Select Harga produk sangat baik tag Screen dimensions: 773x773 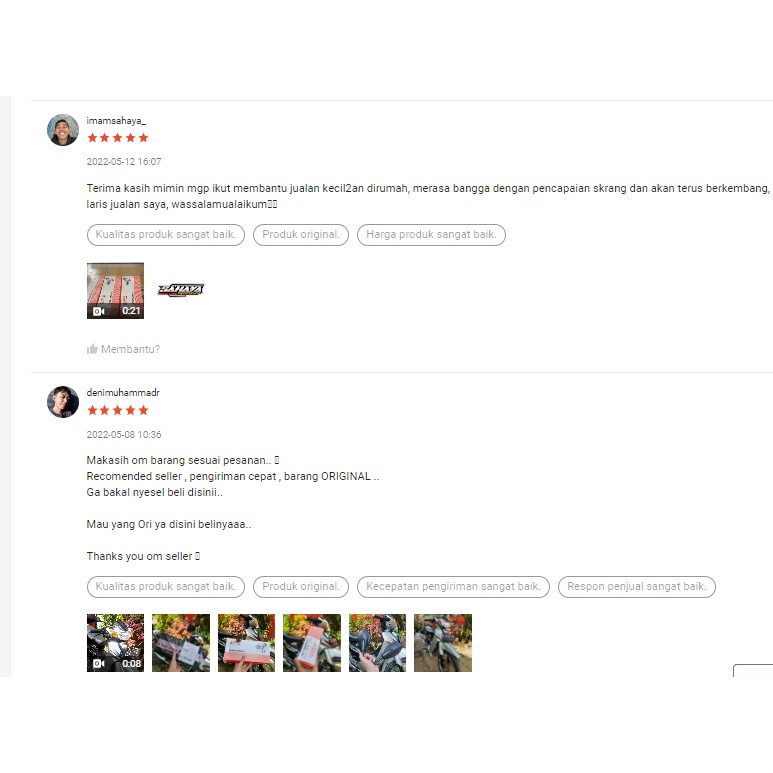pyautogui.click(x=431, y=235)
